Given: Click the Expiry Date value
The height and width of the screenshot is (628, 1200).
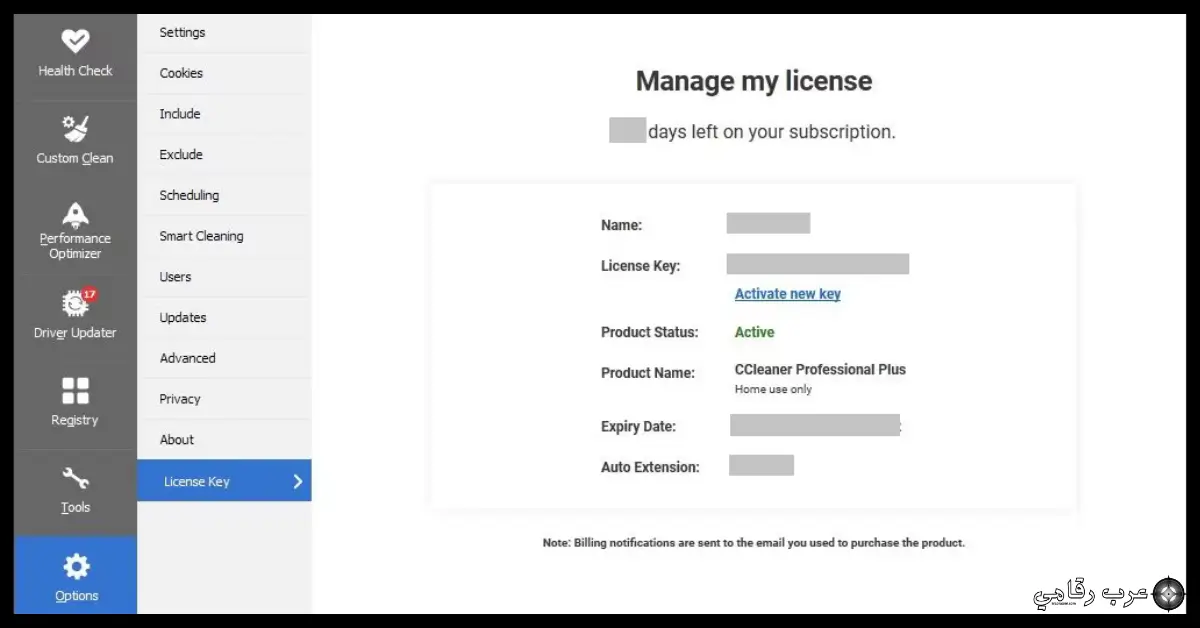Looking at the screenshot, I should (814, 425).
